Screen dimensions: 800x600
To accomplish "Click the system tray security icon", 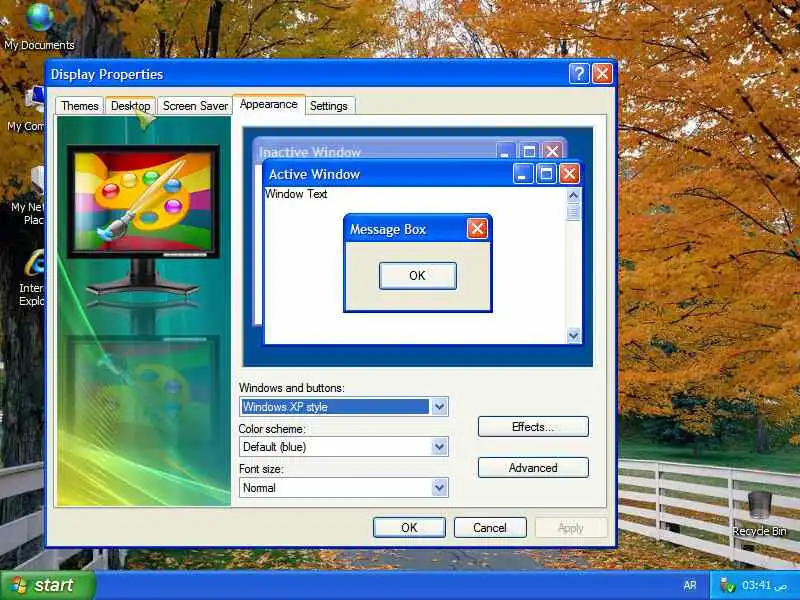I will pos(727,585).
